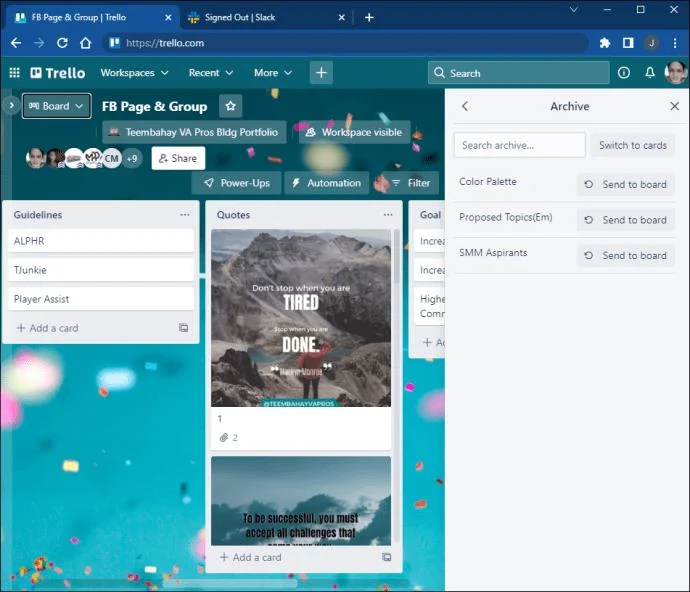
Task: Click the Search archive field
Action: pyautogui.click(x=520, y=145)
